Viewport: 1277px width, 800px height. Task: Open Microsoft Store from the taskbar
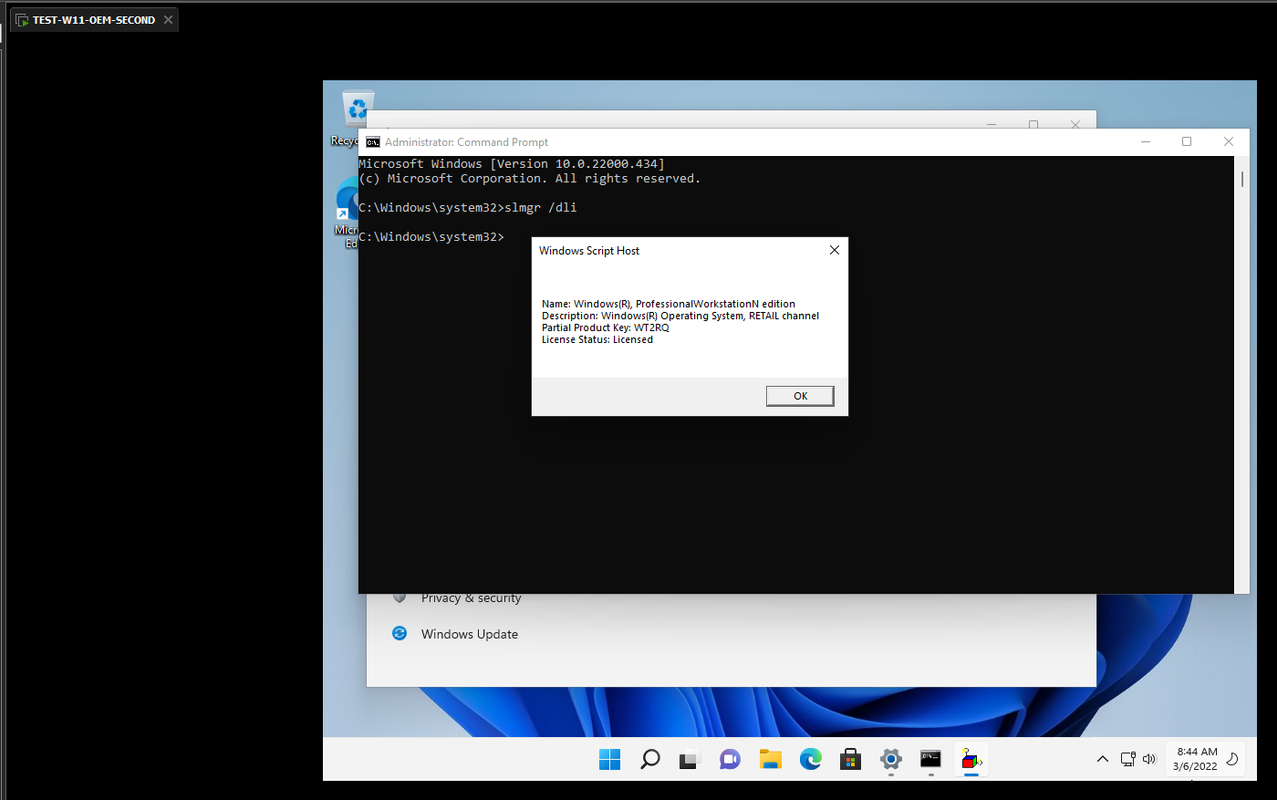tap(850, 760)
